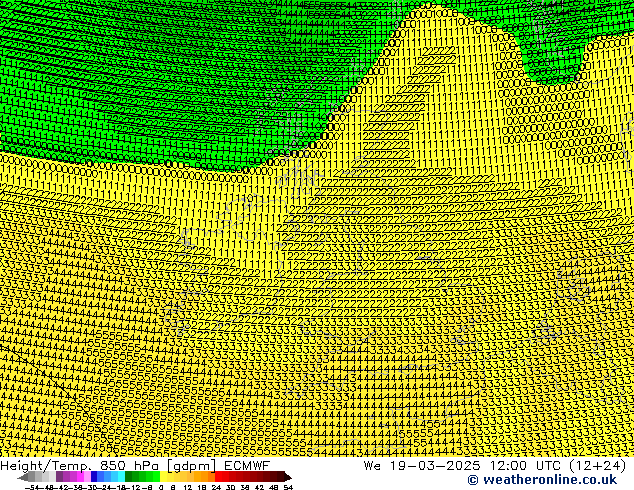Image resolution: width=634 pixels, height=490 pixels.
Task: Click the 42 label on the color scale
Action: (259, 488)
